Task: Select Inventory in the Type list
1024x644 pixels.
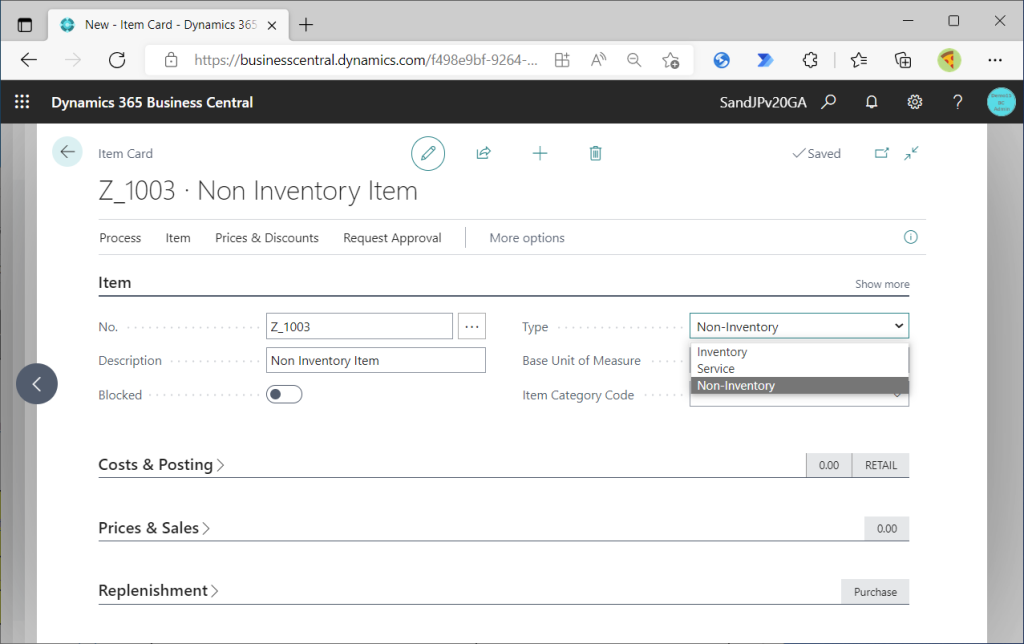Action: (799, 351)
